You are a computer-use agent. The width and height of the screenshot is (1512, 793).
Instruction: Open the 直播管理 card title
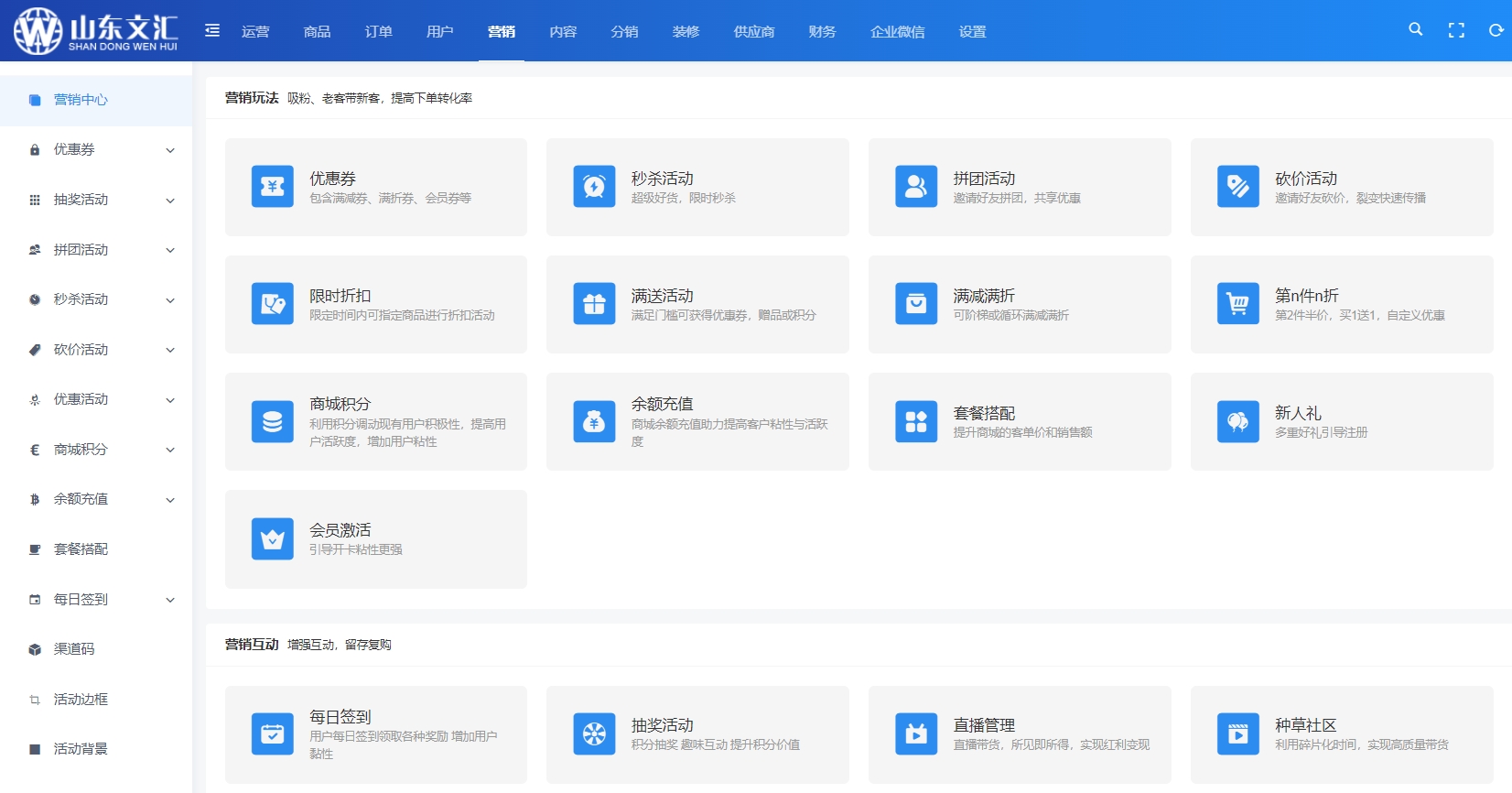tap(984, 725)
